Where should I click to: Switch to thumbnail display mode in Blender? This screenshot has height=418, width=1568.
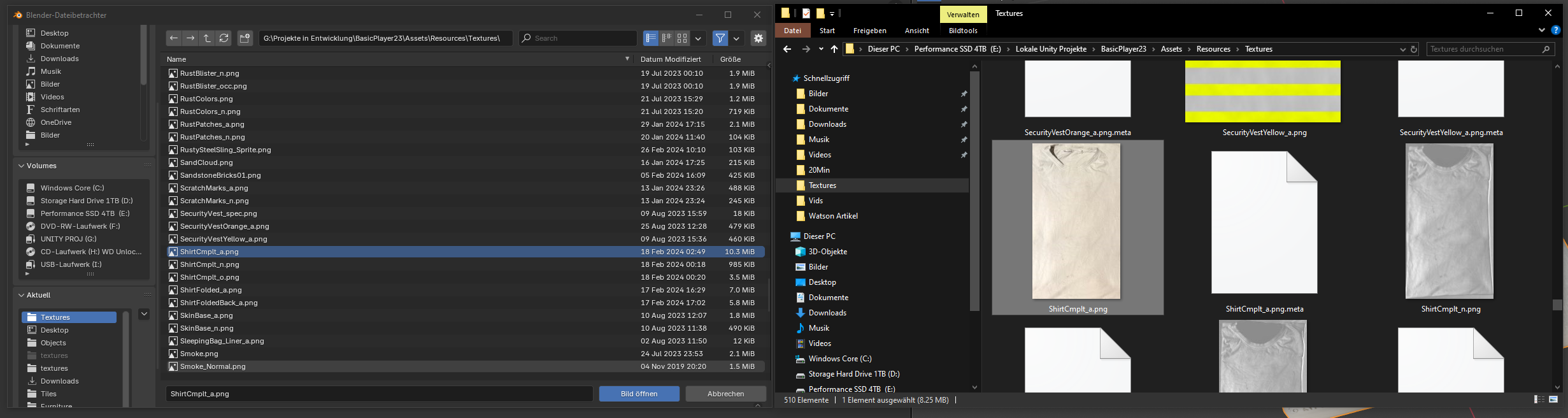pos(682,38)
